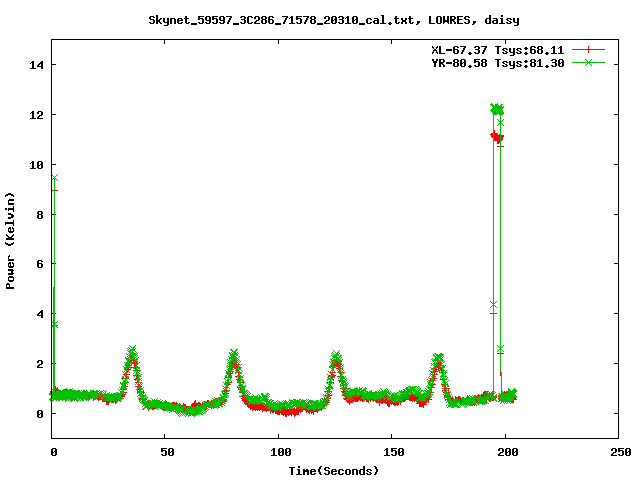
Task: Click the y-axis tick label 12
Action: [x=36, y=115]
